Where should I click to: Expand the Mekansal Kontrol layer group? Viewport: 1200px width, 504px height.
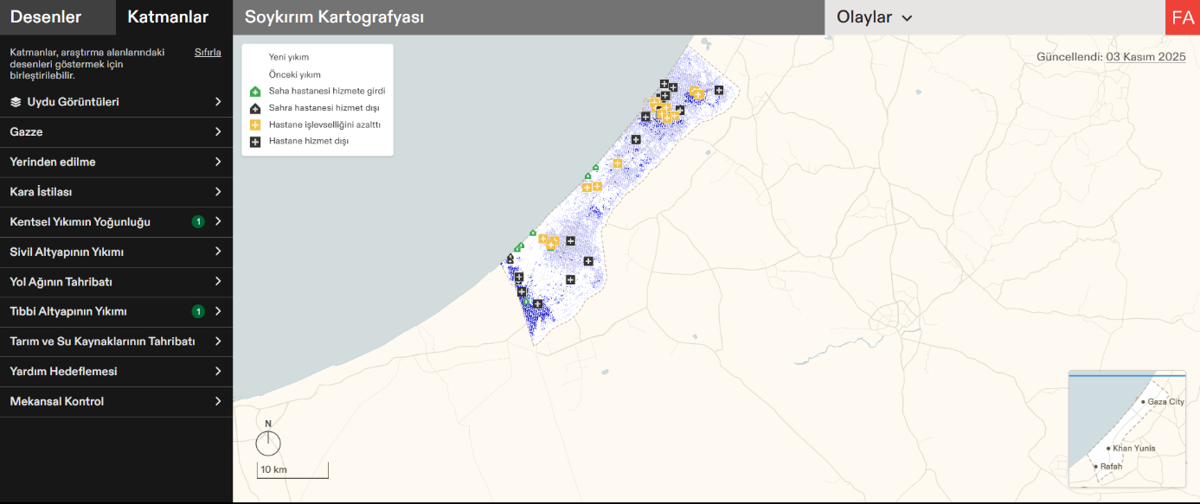point(116,402)
